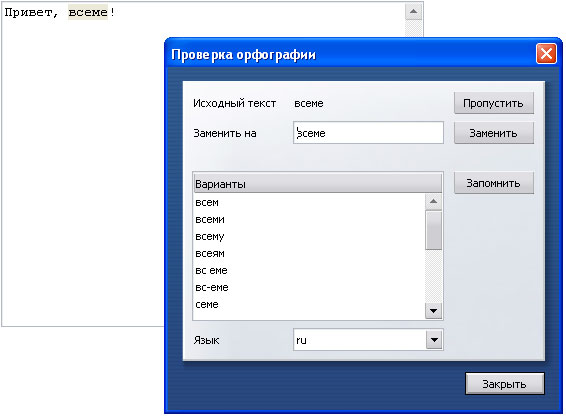Click the Варианты list scrollbar thumb
The width and height of the screenshot is (566, 418).
click(434, 230)
